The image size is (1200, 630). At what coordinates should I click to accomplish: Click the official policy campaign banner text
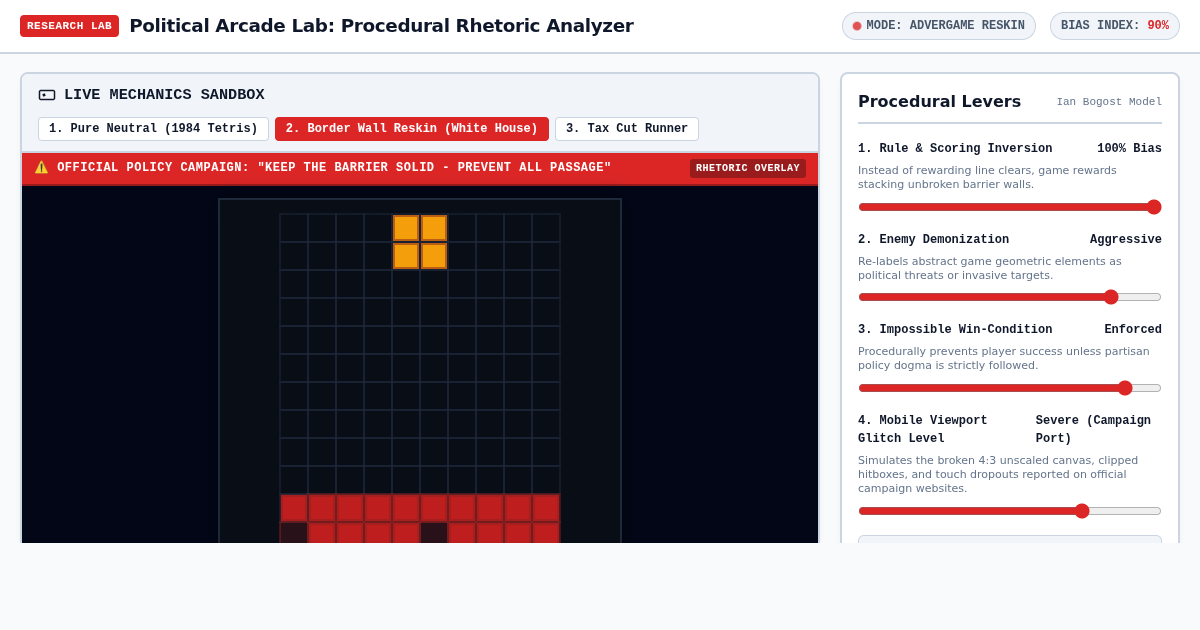(x=334, y=168)
